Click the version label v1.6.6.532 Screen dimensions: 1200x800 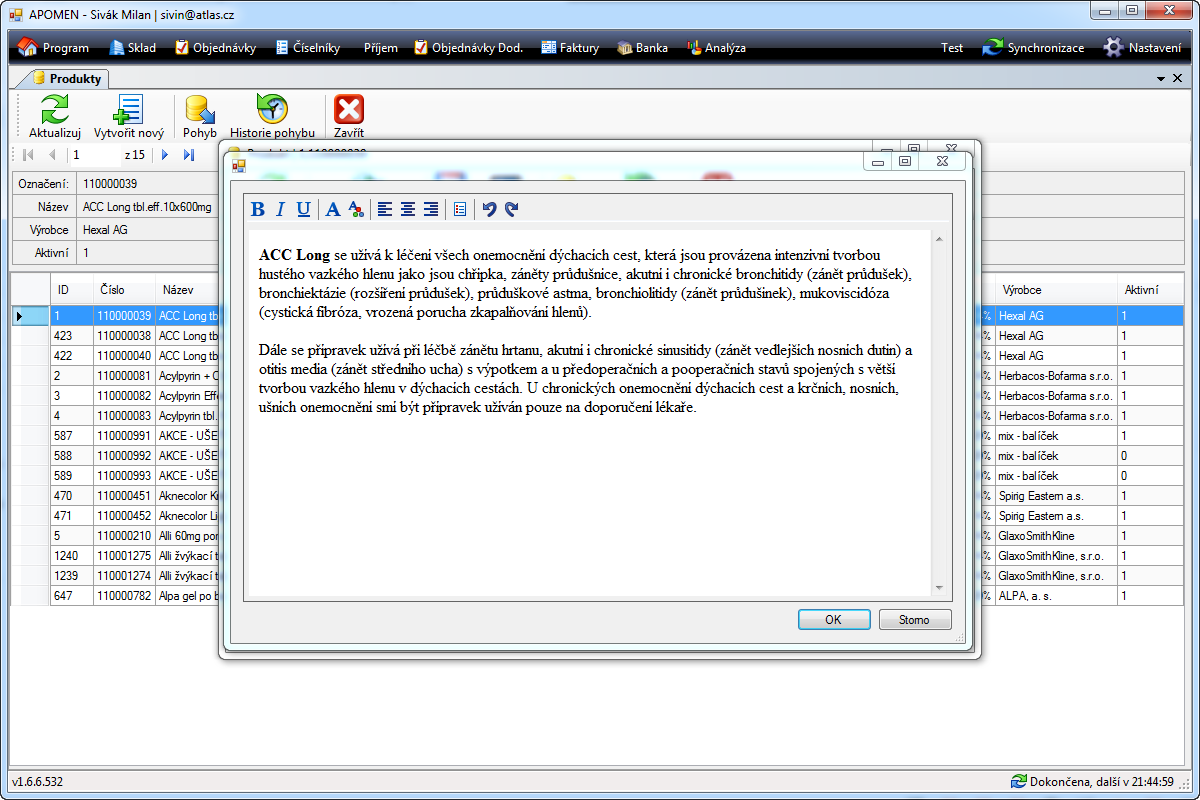tap(38, 781)
